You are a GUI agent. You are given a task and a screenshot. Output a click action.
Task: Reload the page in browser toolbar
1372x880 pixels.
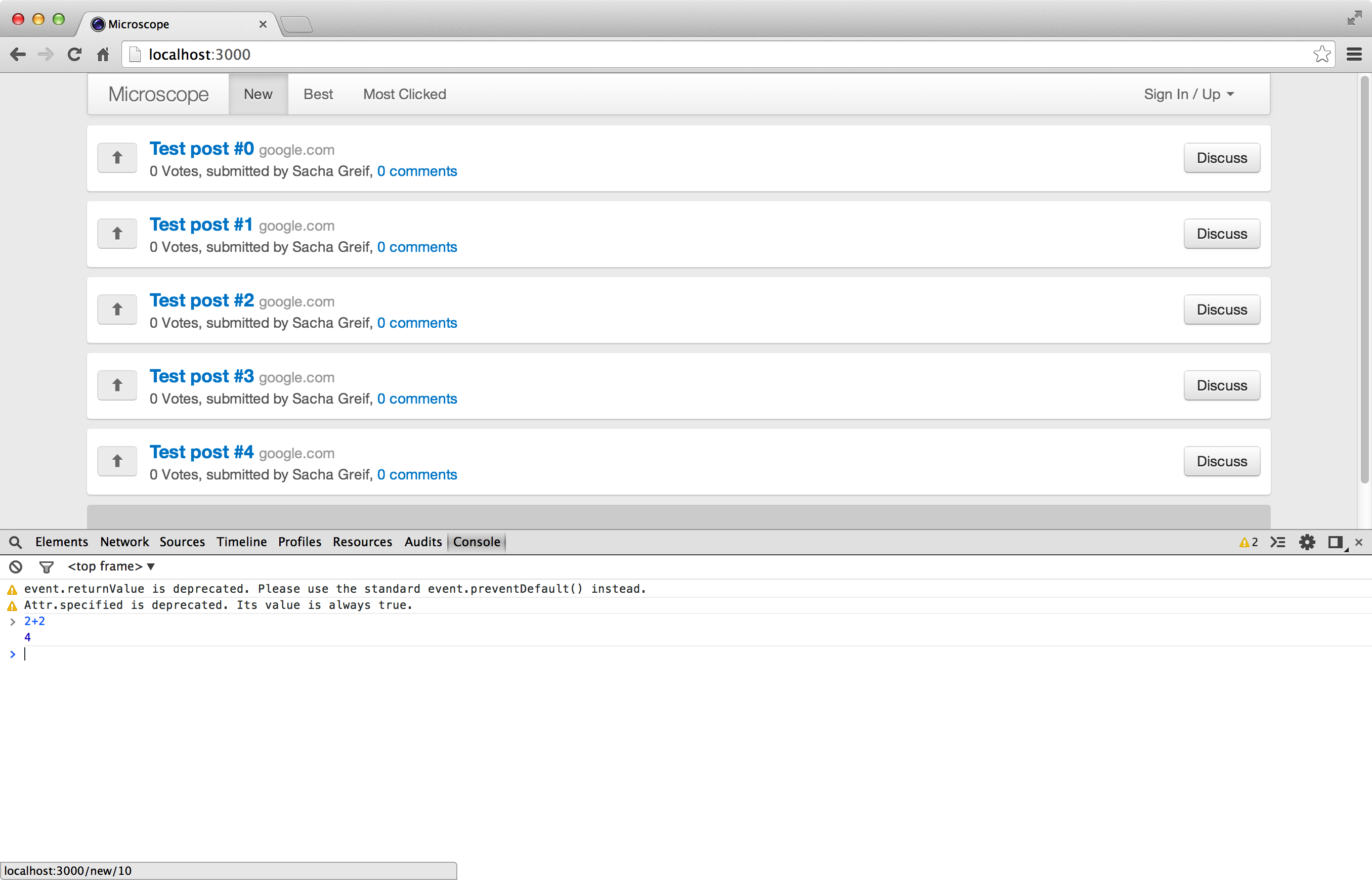74,54
